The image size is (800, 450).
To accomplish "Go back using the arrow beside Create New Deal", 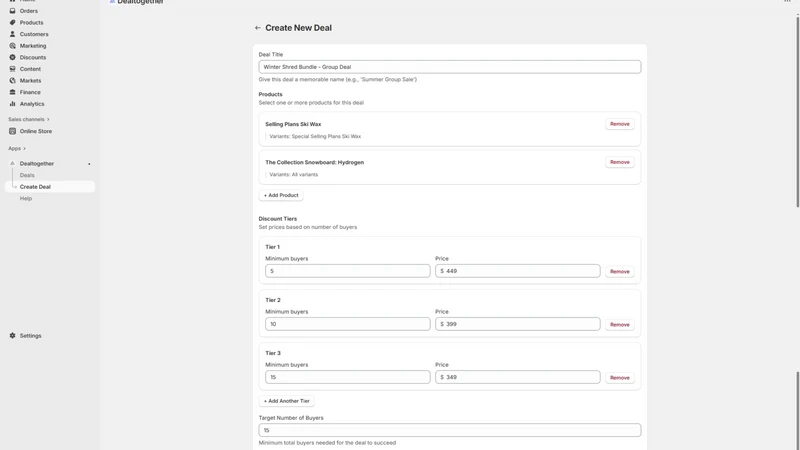I will coord(258,28).
